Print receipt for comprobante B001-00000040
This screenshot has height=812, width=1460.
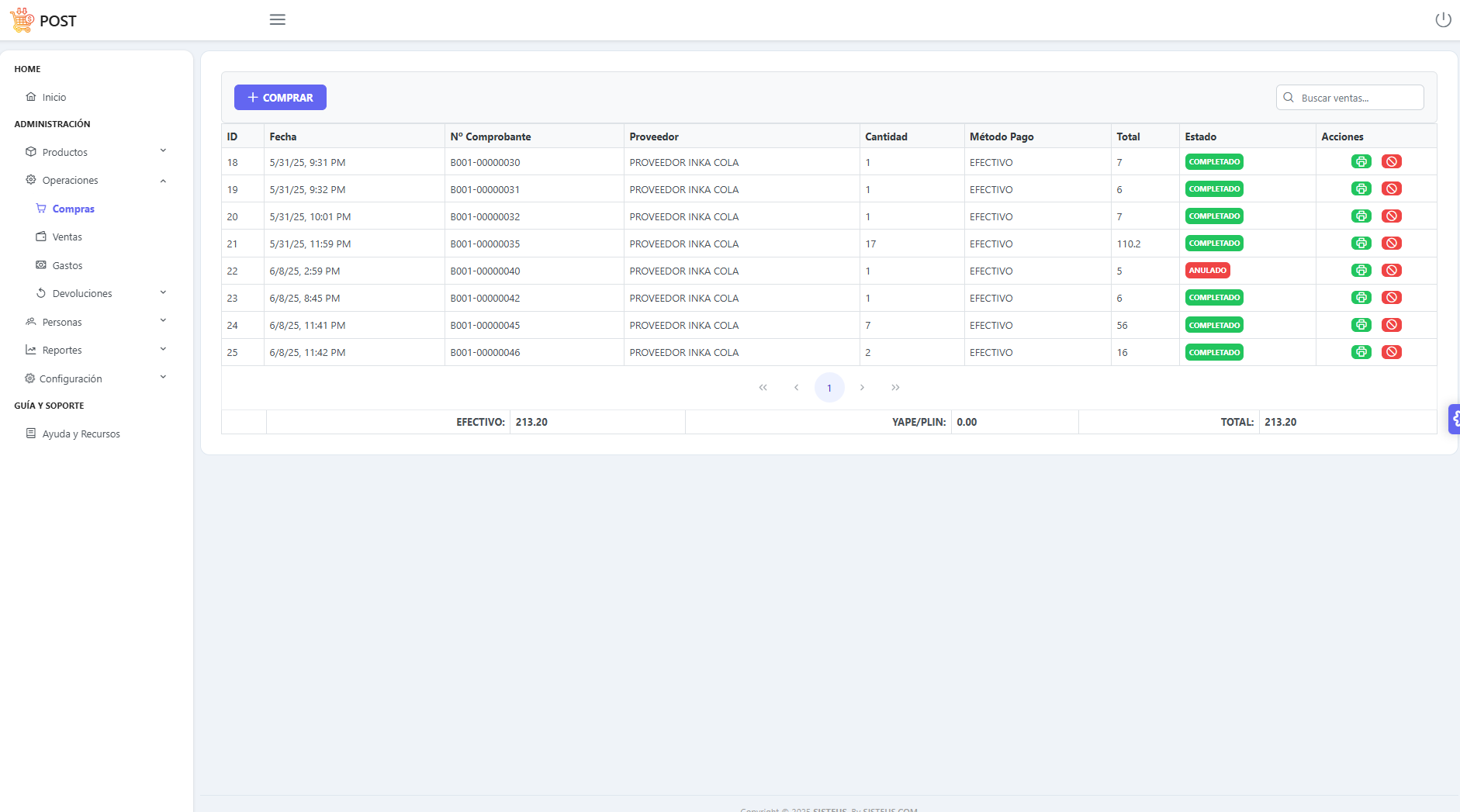tap(1361, 271)
